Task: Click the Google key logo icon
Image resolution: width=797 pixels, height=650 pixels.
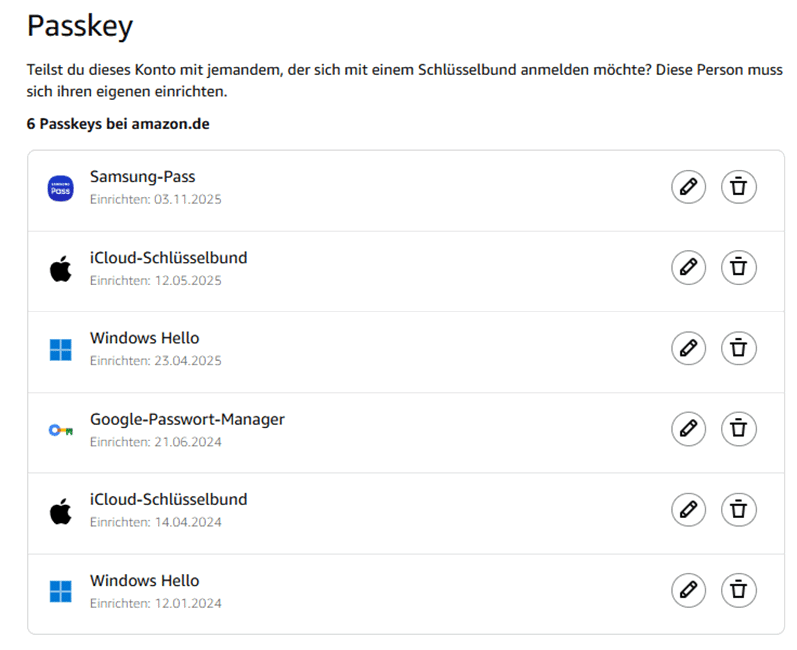Action: 60,430
